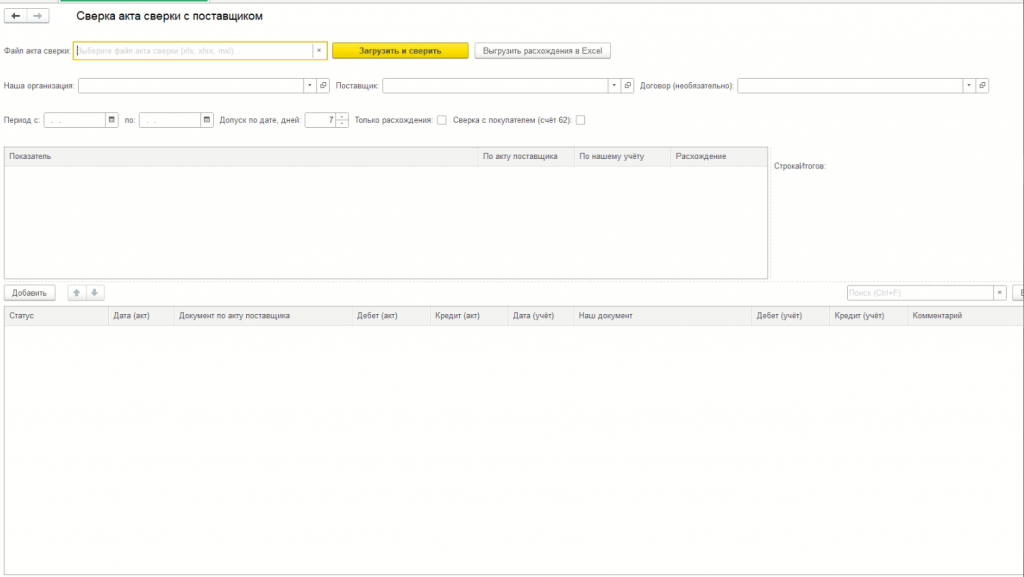This screenshot has width=1024, height=577.
Task: Expand the Поставщик dropdown list
Action: (x=614, y=86)
